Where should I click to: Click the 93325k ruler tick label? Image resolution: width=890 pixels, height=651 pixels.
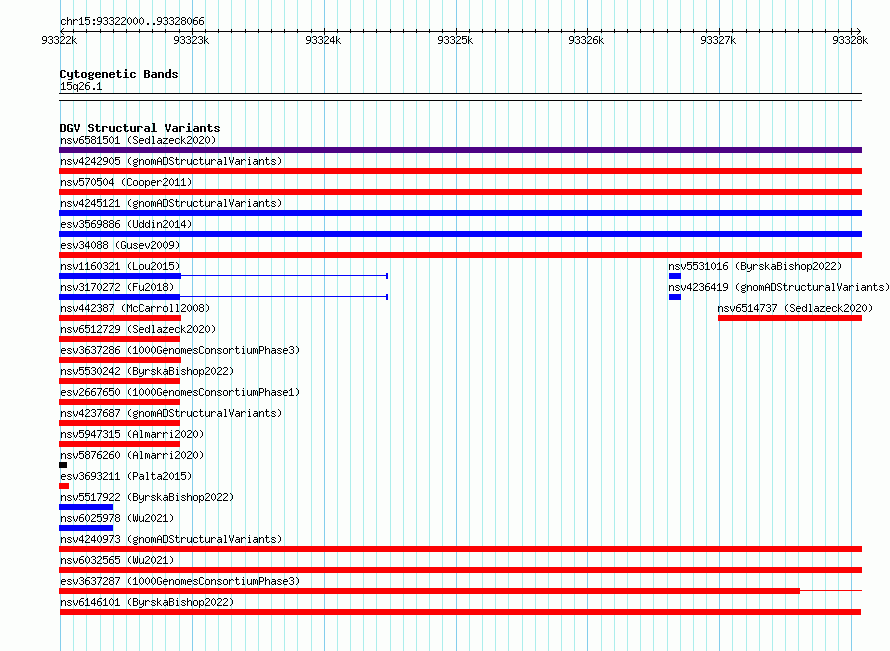click(455, 40)
